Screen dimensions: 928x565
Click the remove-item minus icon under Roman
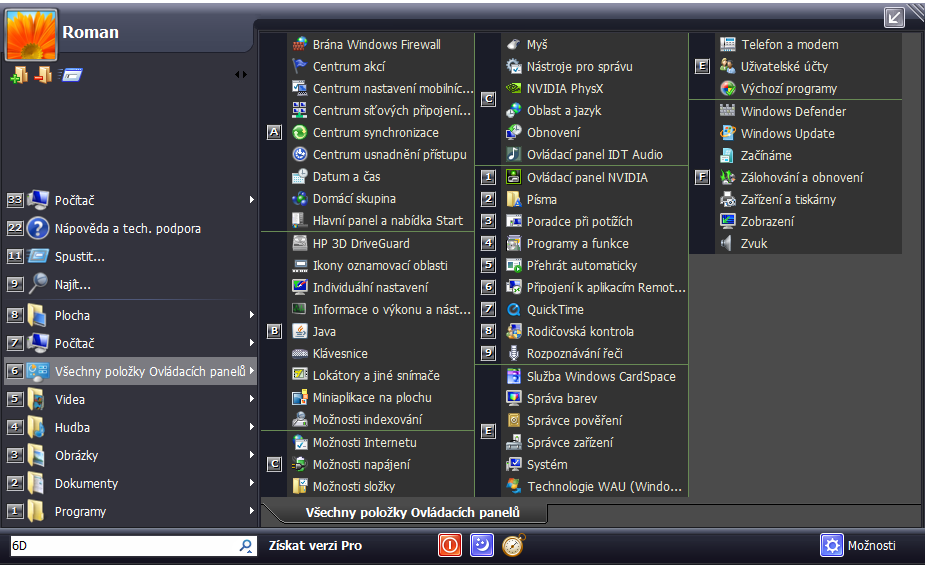point(43,75)
